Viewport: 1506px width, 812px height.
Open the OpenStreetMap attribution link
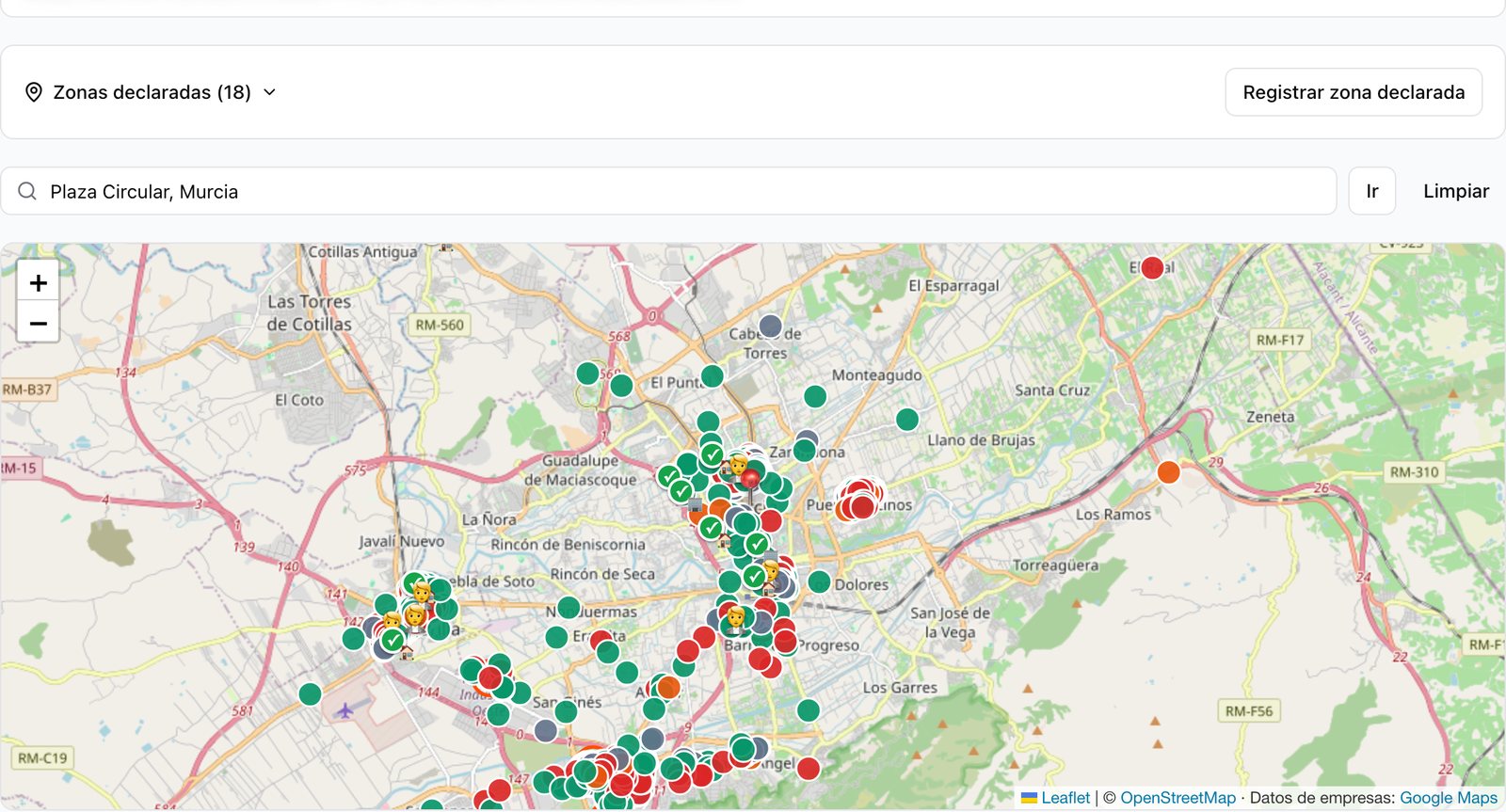click(1178, 798)
